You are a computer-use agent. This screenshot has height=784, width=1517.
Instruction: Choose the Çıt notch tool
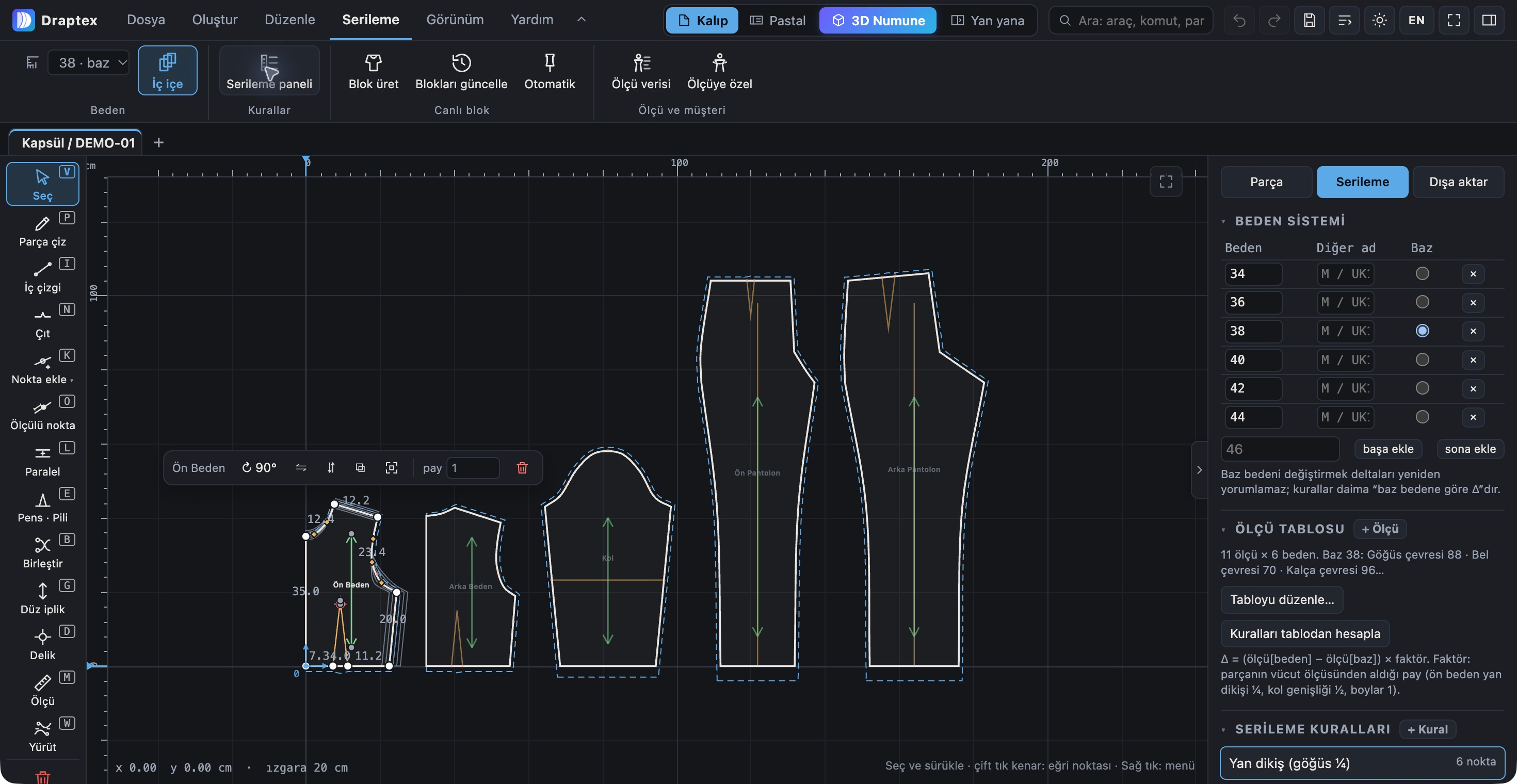pos(42,322)
